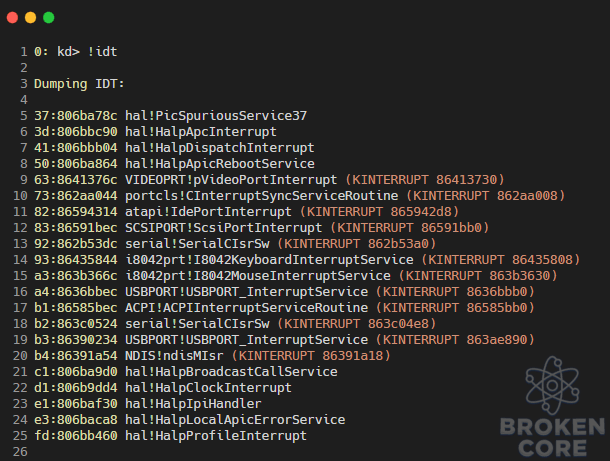Click '(KINTERRUPT 86413730)' text
Screen dimensions: 610x461
[x=425, y=180]
